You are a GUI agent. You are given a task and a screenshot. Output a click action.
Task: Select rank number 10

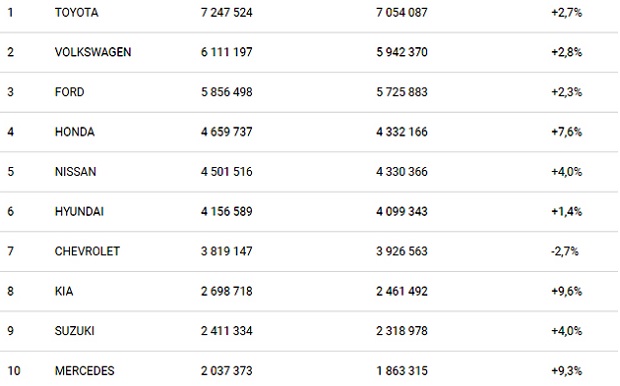14,371
